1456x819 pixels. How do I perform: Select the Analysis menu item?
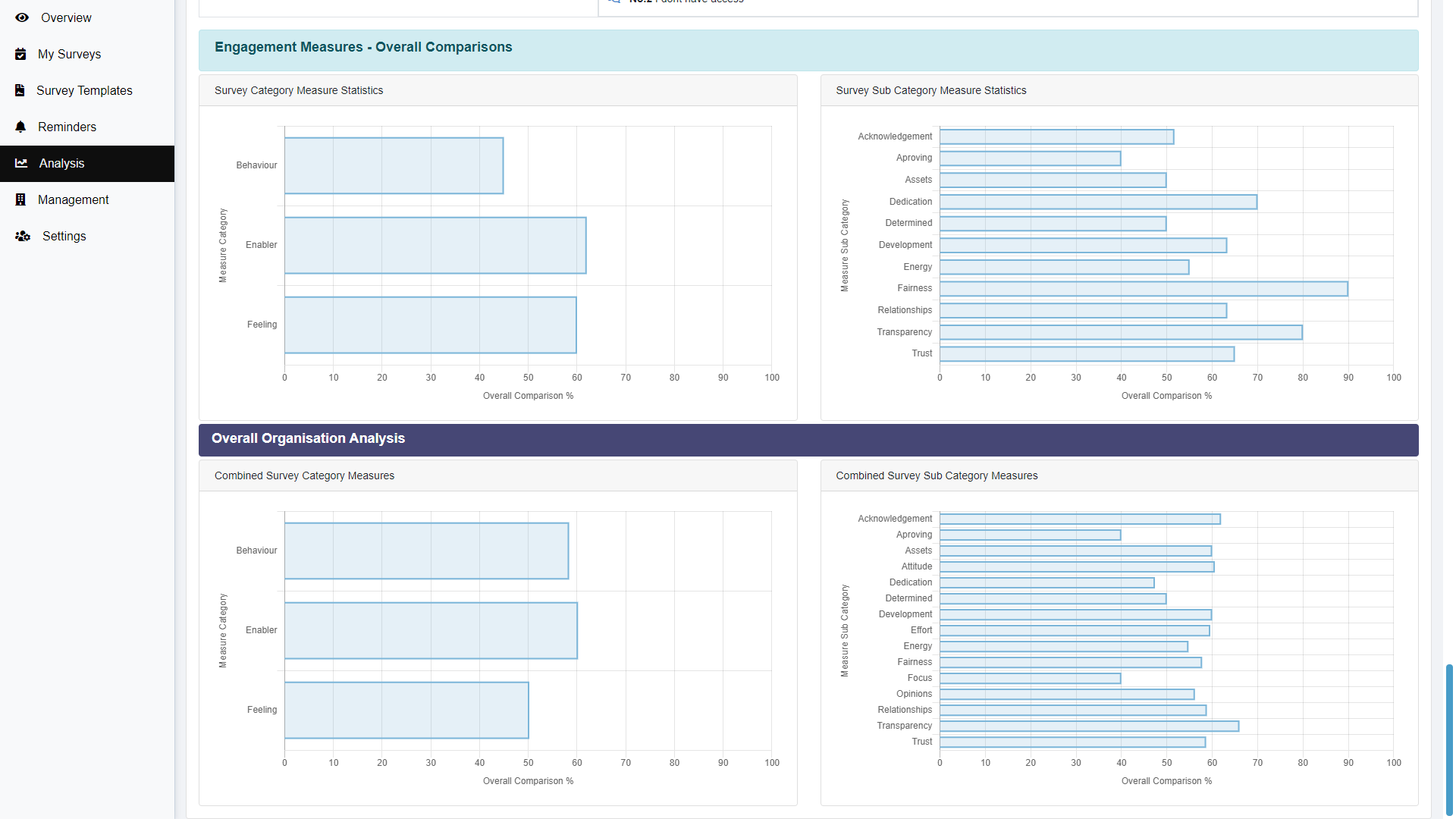[87, 164]
